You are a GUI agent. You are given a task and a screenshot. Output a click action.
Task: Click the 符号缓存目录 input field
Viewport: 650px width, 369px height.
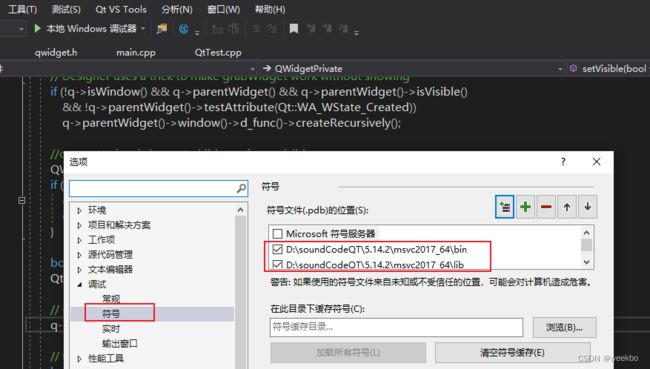click(396, 328)
